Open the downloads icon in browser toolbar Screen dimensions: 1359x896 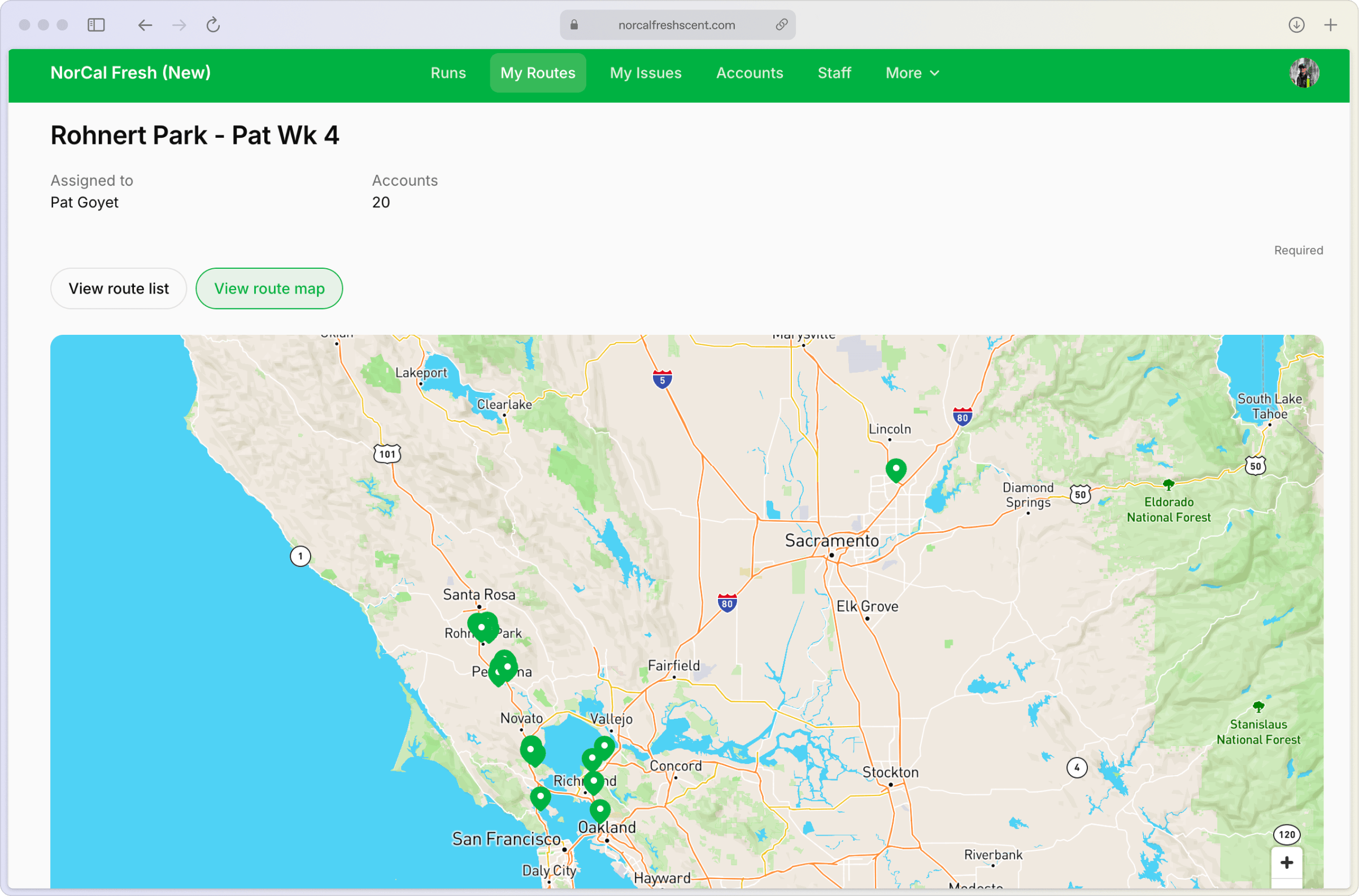click(x=1296, y=25)
